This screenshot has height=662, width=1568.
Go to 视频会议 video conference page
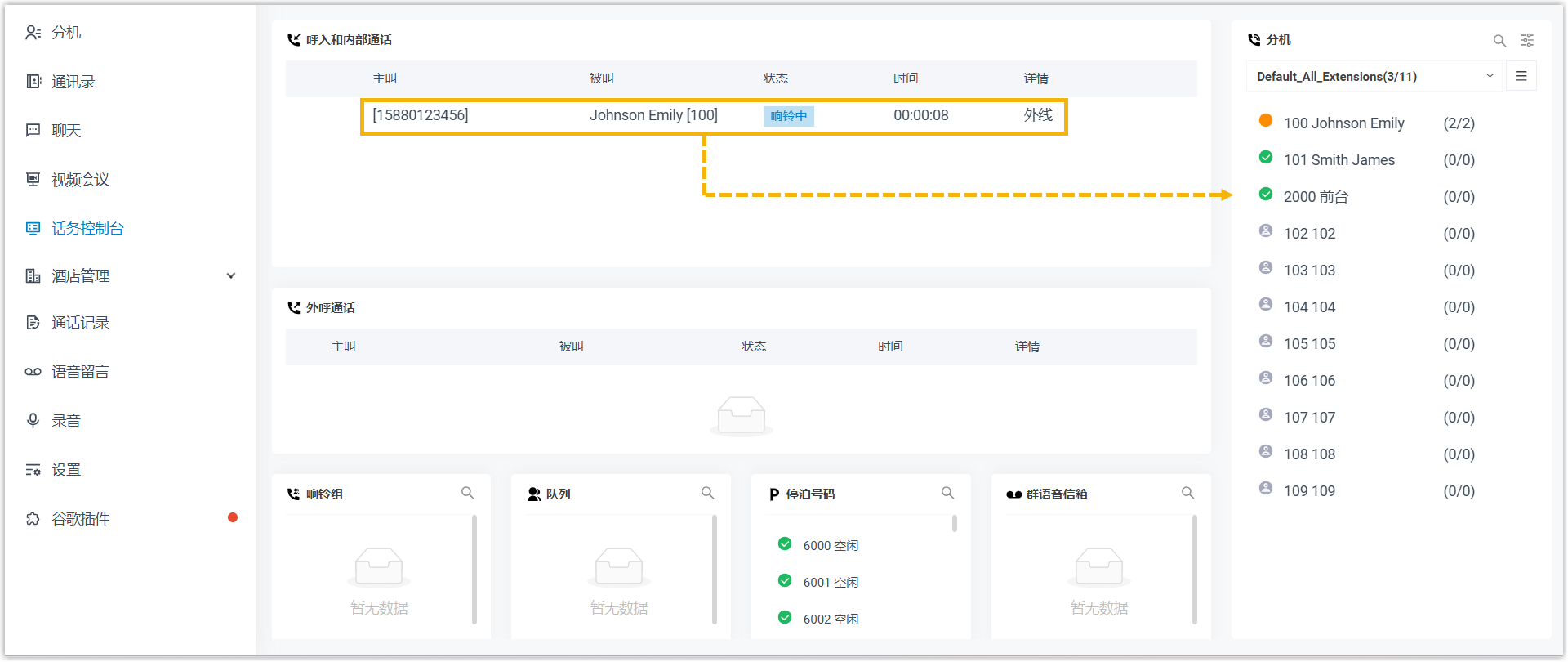coord(80,180)
